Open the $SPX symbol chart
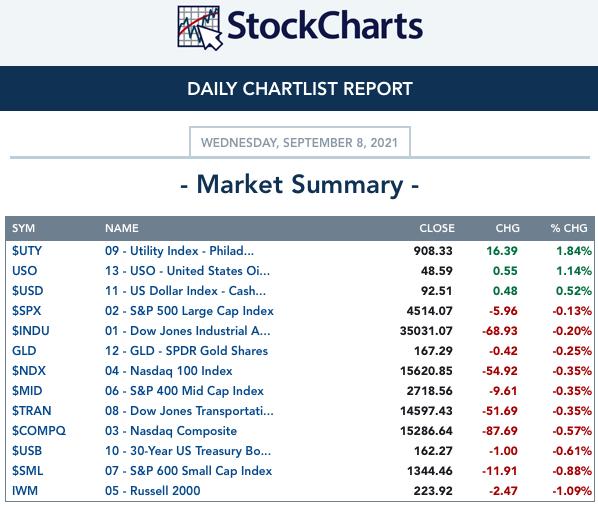Screen dimensions: 598x506 click(26, 311)
